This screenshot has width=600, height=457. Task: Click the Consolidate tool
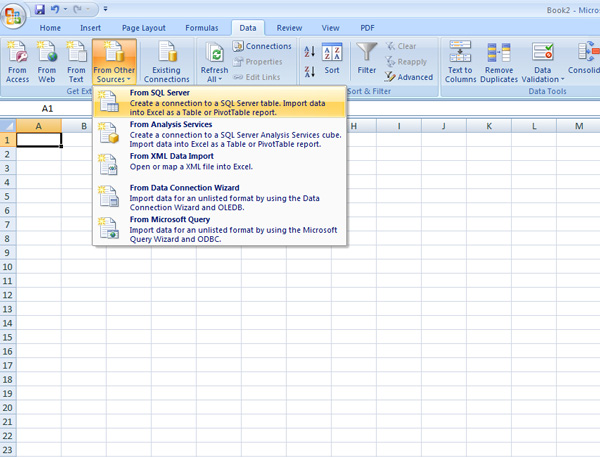tap(585, 59)
